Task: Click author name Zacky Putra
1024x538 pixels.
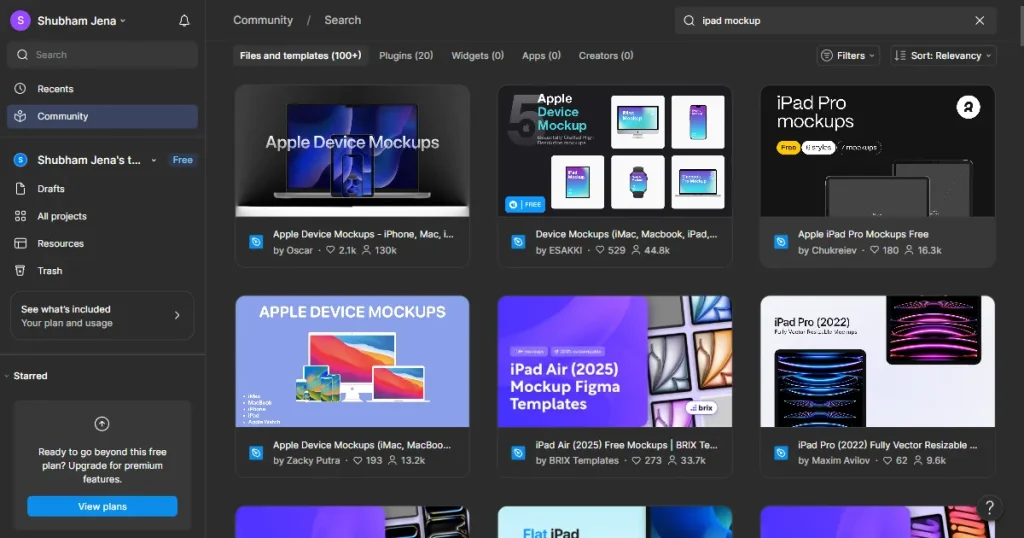Action: coord(313,460)
